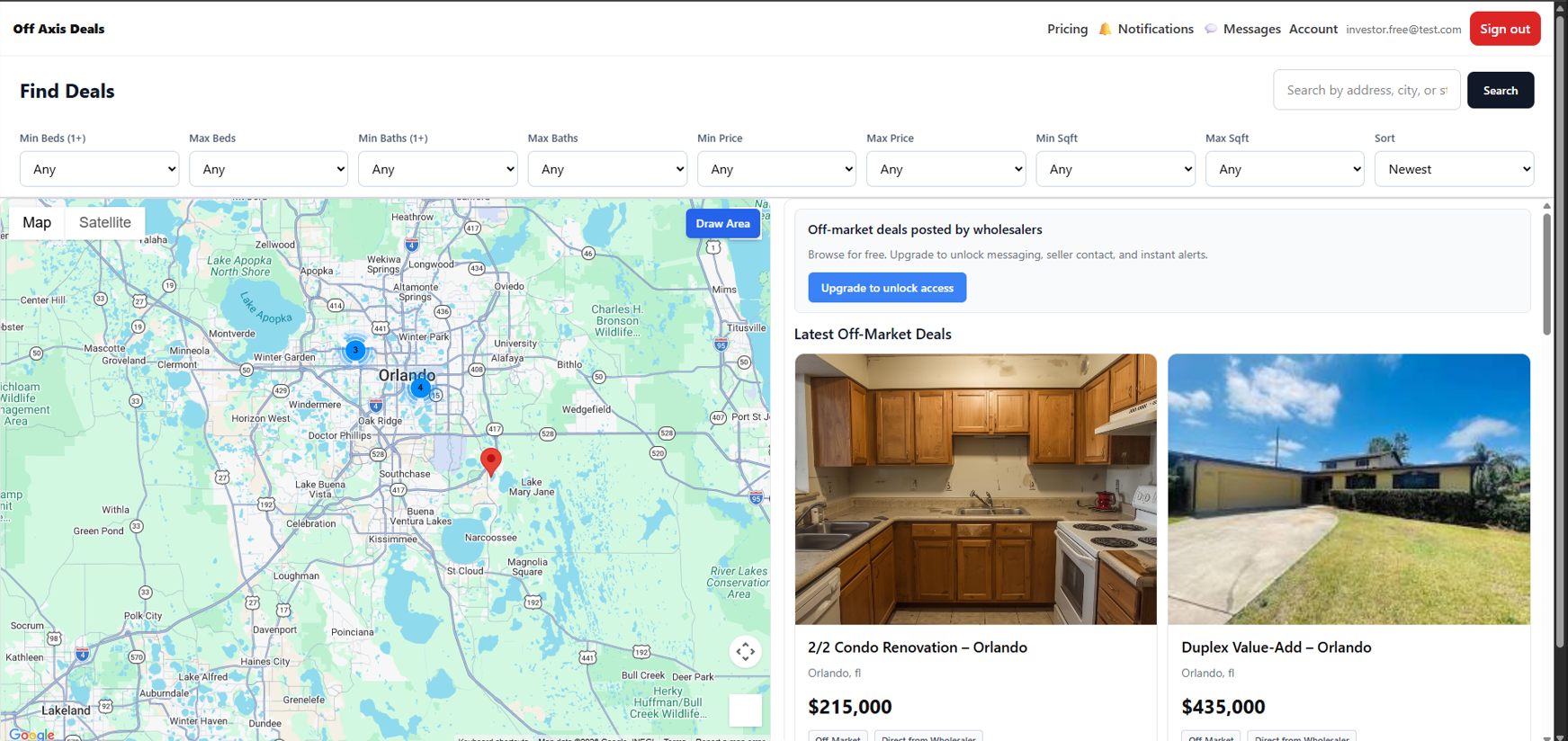Open the Max Sqft dropdown
This screenshot has height=741, width=1568.
[x=1285, y=169]
